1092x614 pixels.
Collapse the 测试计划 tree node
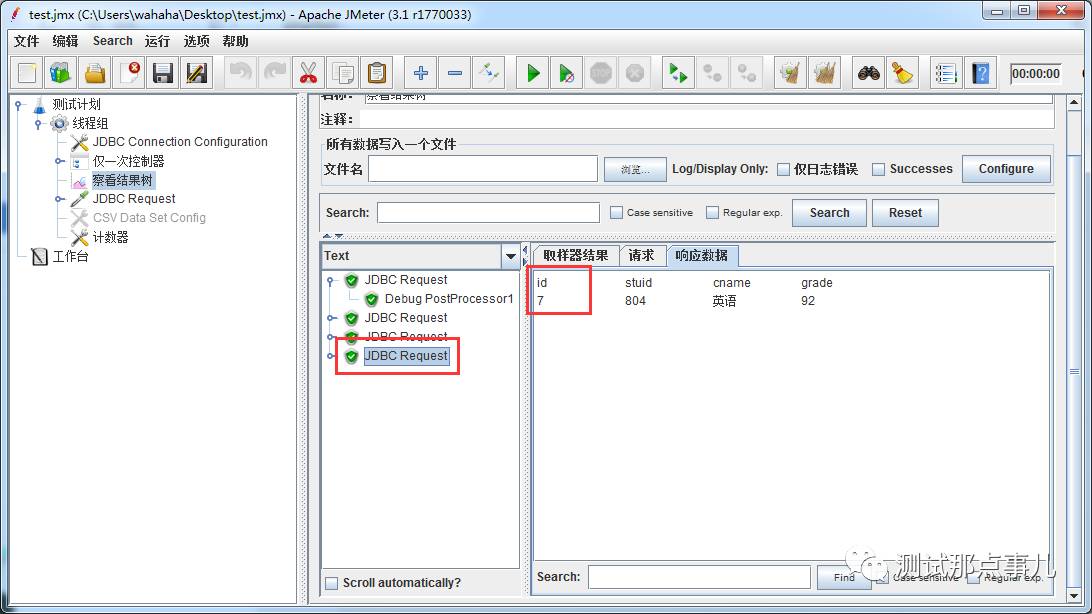point(19,104)
